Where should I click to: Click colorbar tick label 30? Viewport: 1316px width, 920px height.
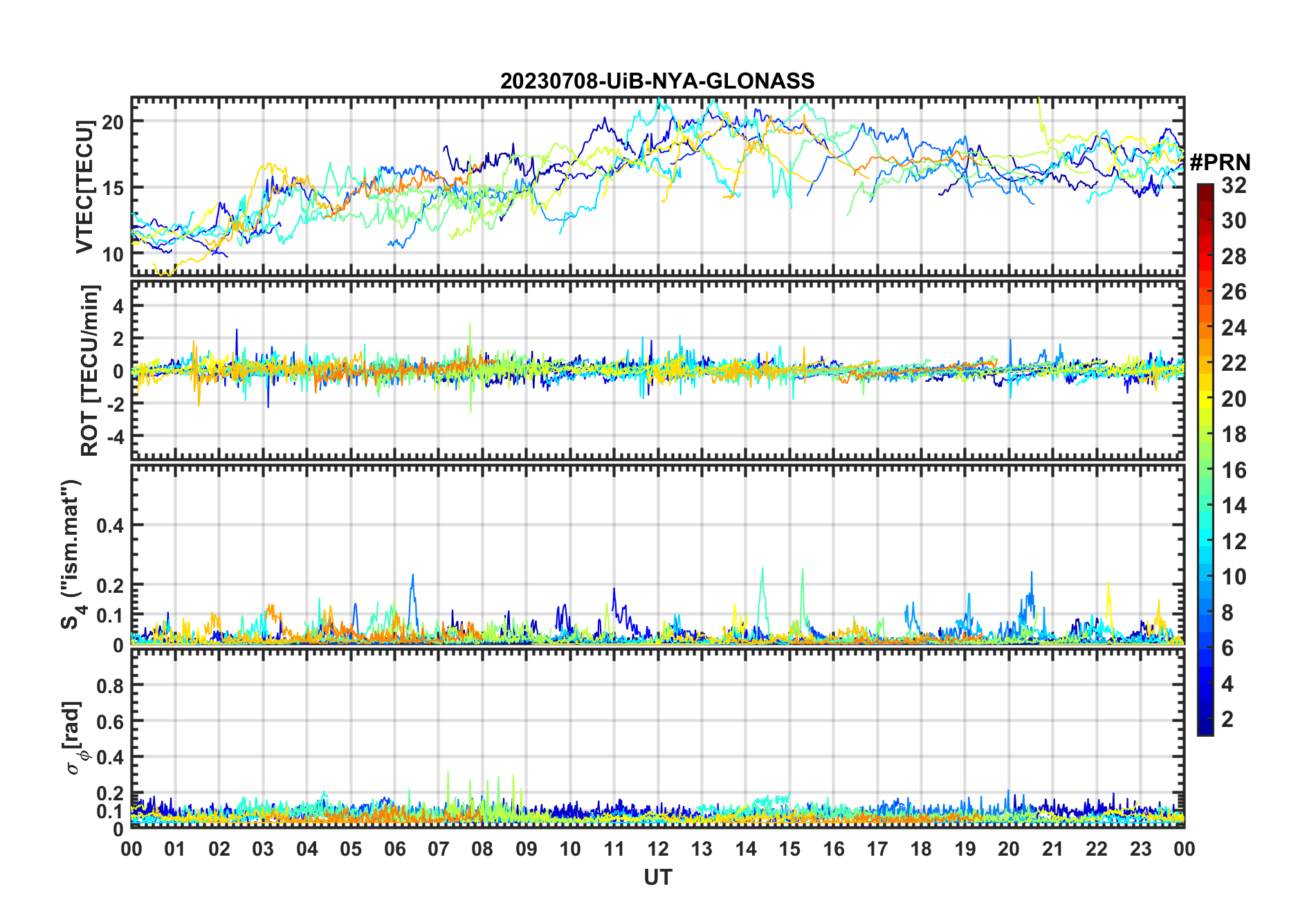1234,221
